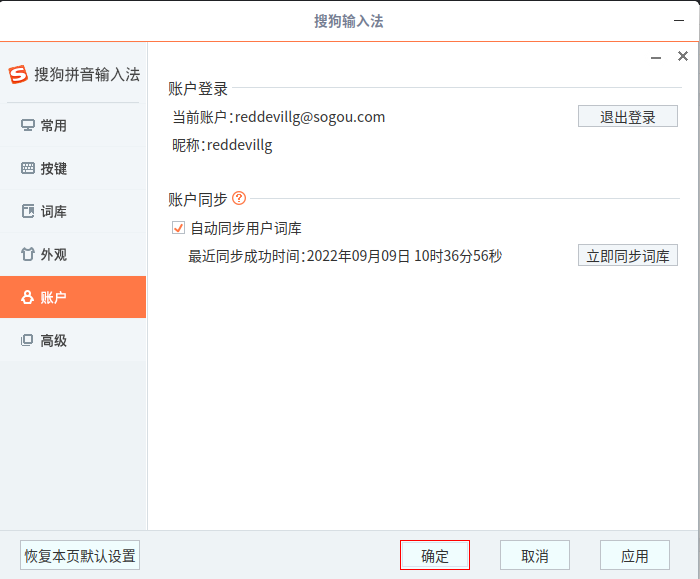Screen dimensions: 700x579
Task: Click the keyboard icon beside 按键
Action: pyautogui.click(x=28, y=168)
